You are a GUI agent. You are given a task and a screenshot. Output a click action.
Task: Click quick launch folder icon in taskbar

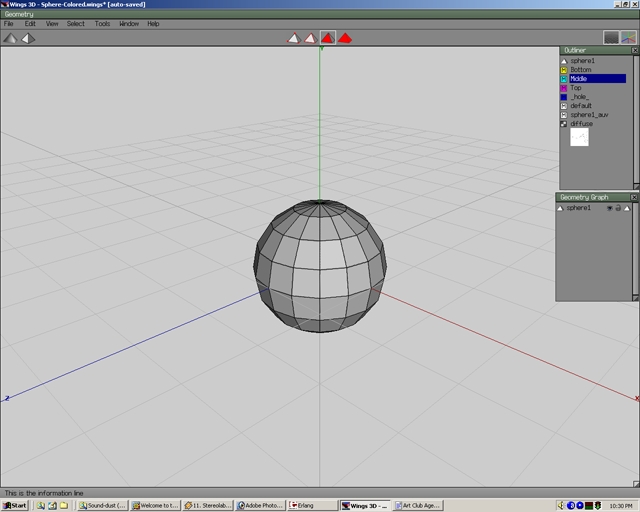pos(64,505)
